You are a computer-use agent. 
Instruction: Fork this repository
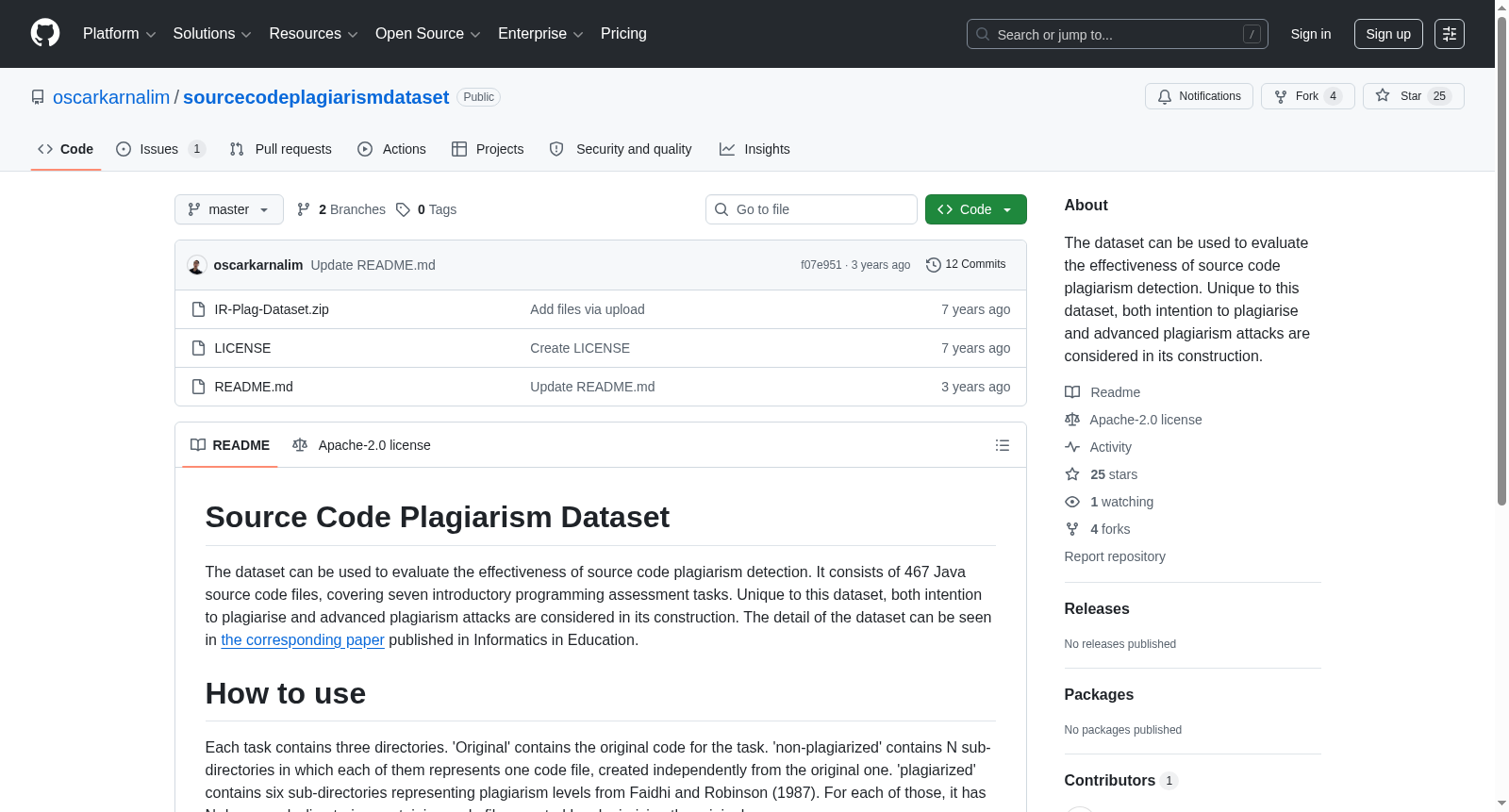(x=1308, y=96)
